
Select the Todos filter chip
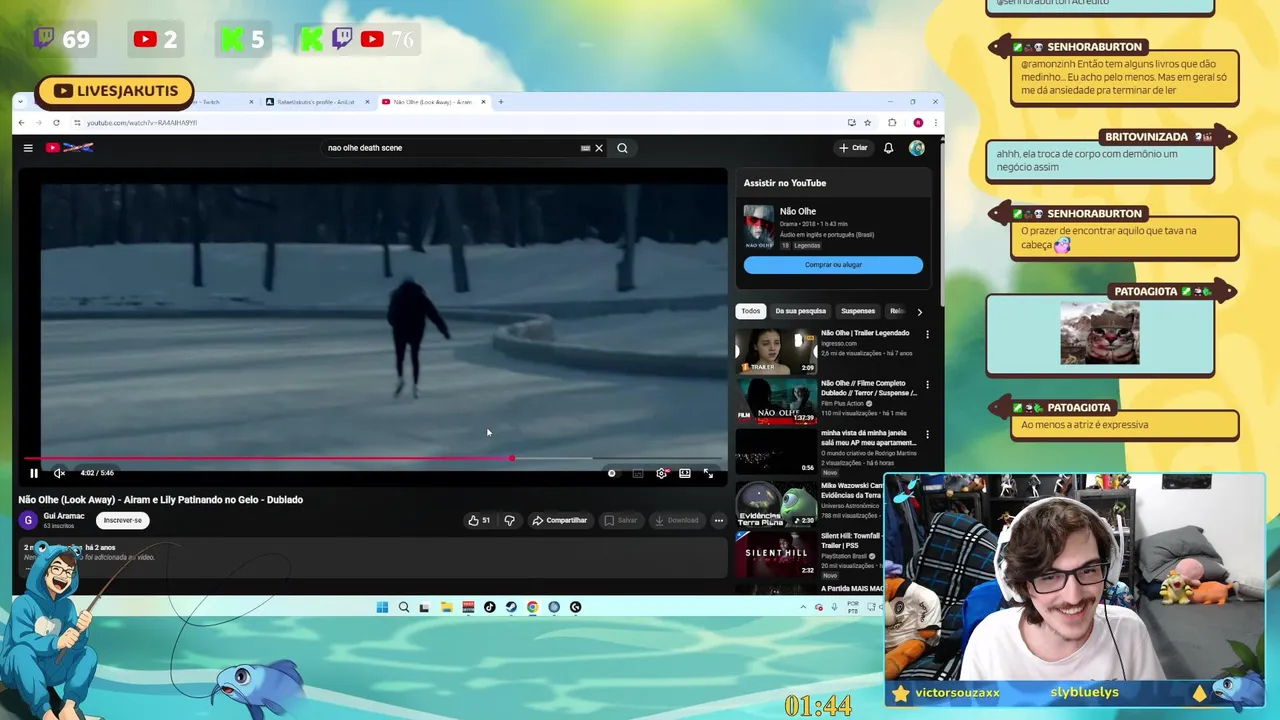click(x=751, y=311)
